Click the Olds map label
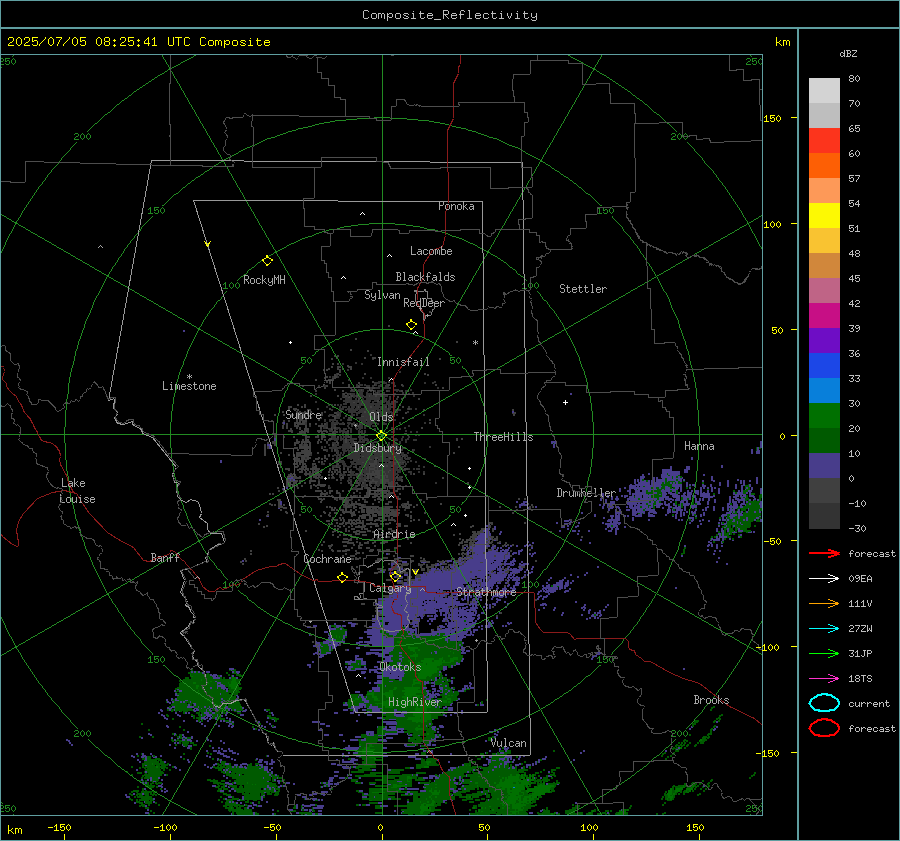Viewport: 900px width, 841px height. 381,417
